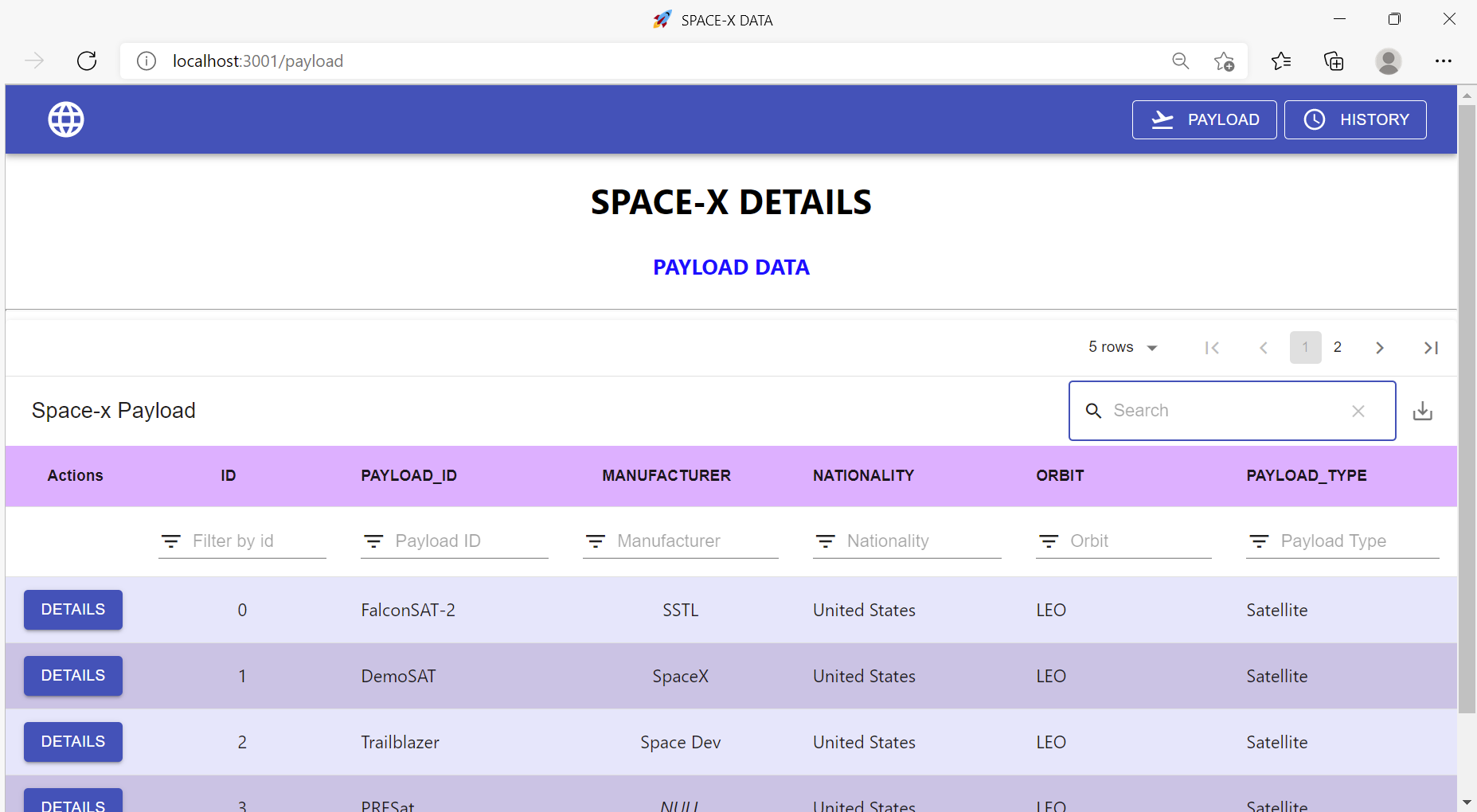Click the globe icon in the navbar
1477x812 pixels.
point(64,119)
